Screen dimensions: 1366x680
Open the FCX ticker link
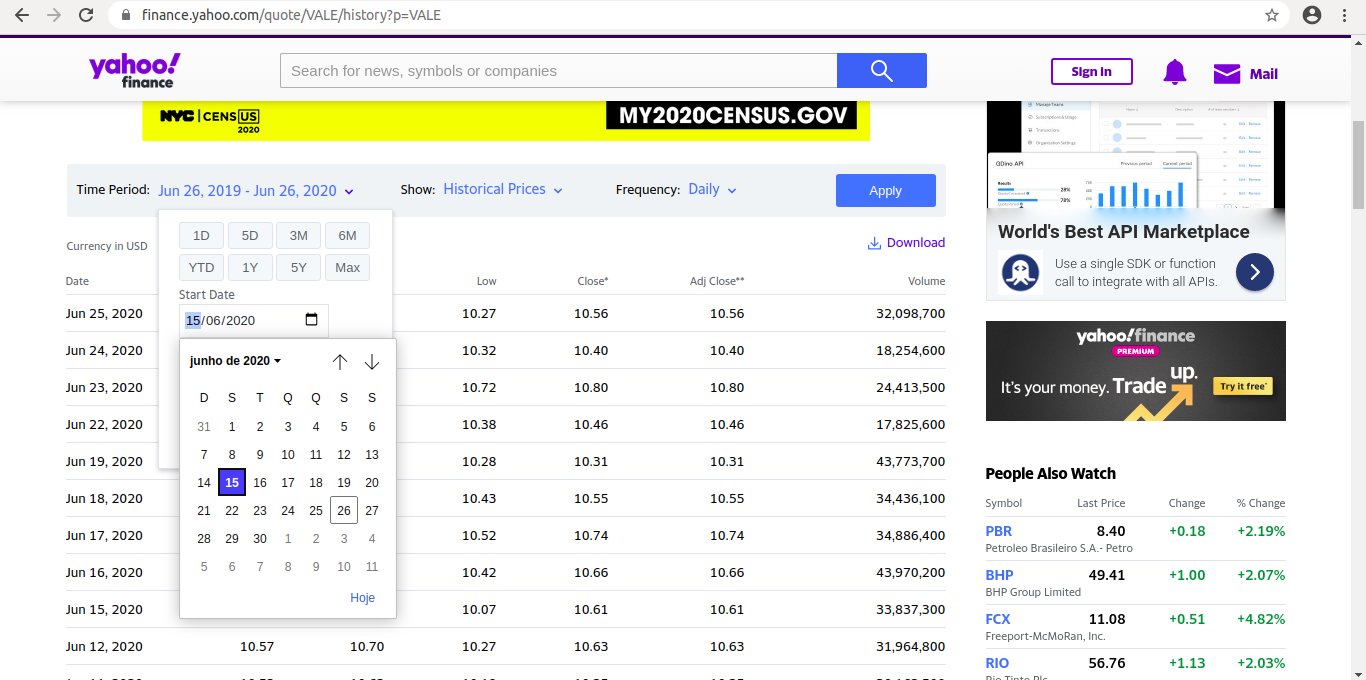(999, 619)
